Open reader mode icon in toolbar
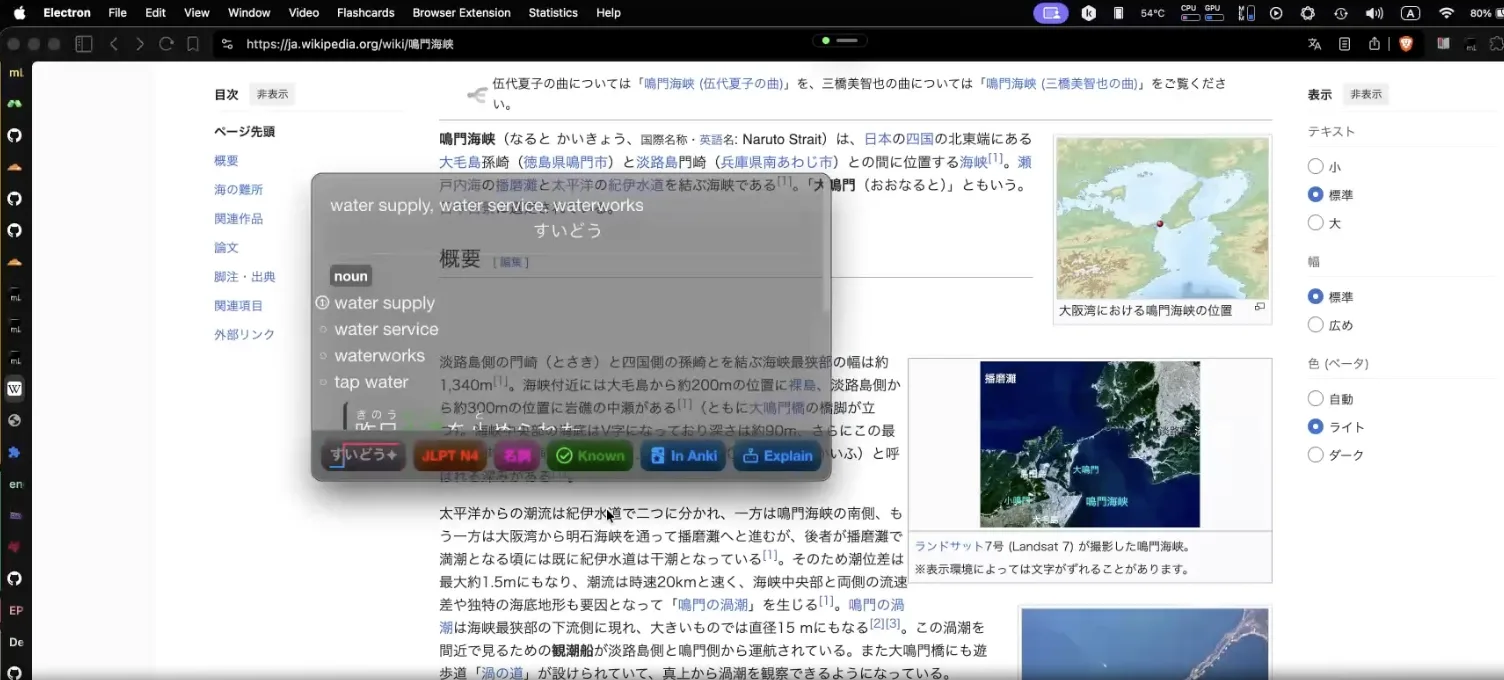Image resolution: width=1504 pixels, height=680 pixels. [1345, 44]
